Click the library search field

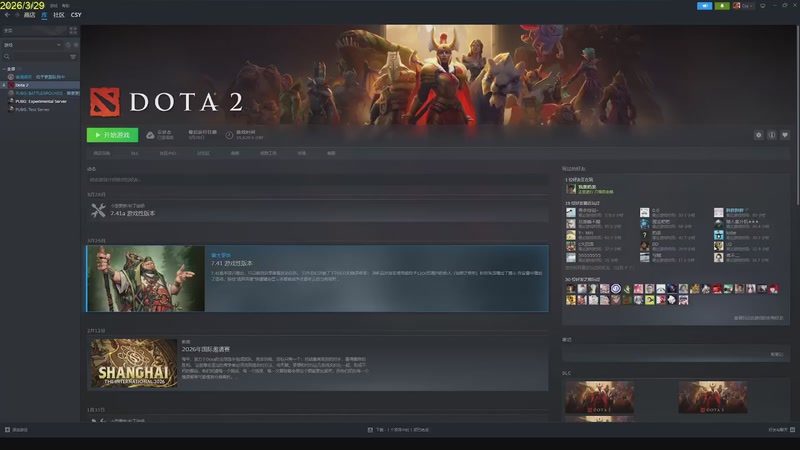[x=35, y=57]
